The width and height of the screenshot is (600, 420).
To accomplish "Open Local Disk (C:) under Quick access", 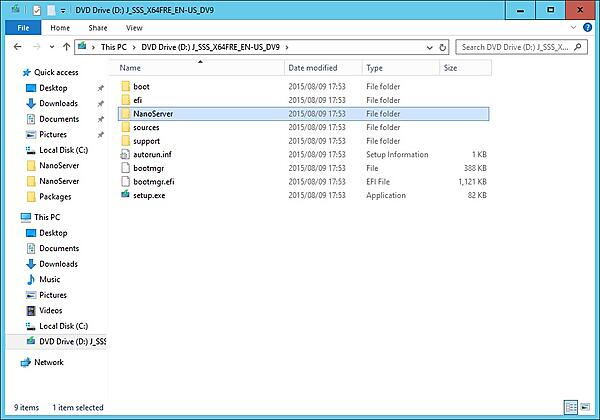I will (64, 150).
